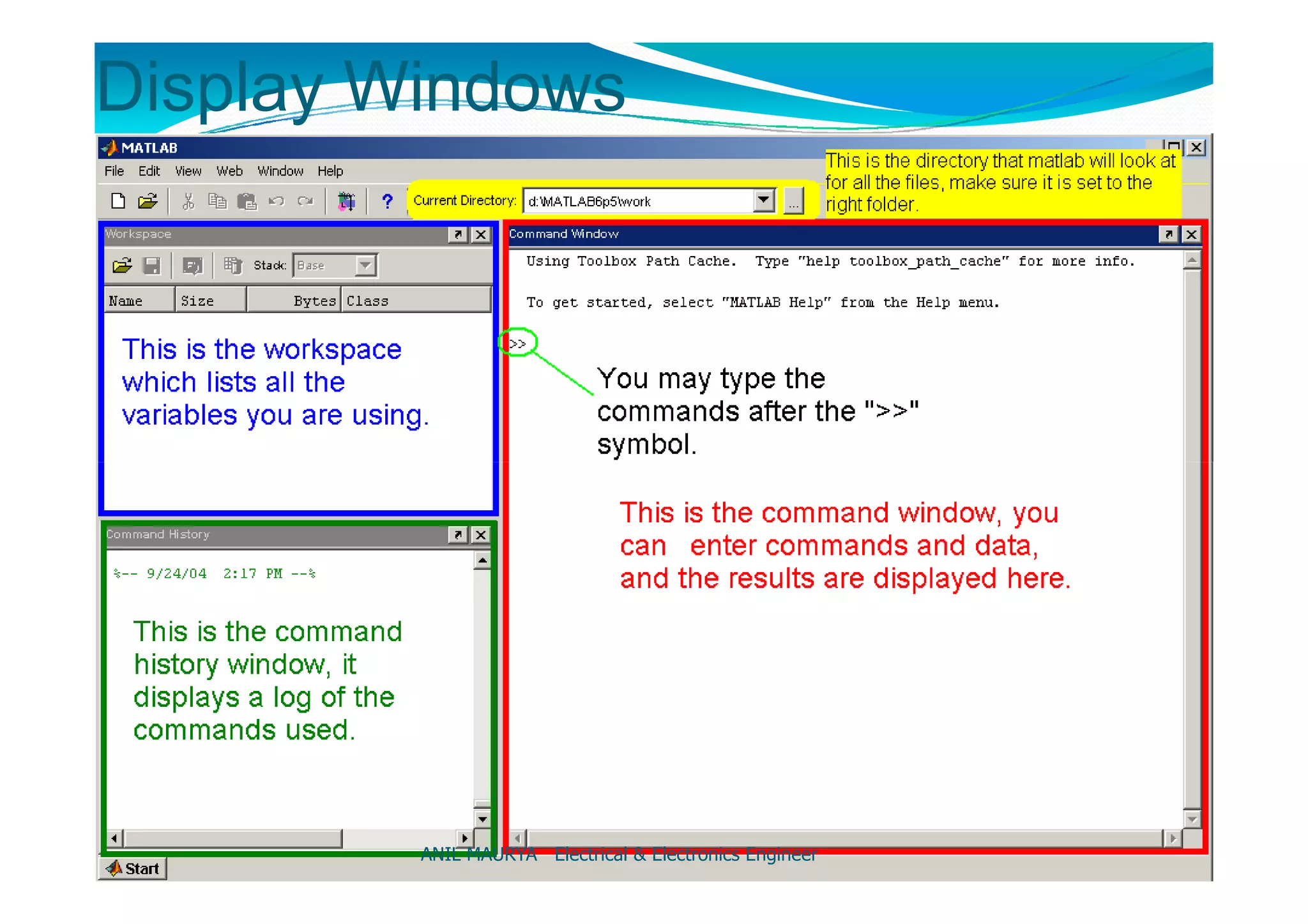
Task: Open the Web menu
Action: 229,171
